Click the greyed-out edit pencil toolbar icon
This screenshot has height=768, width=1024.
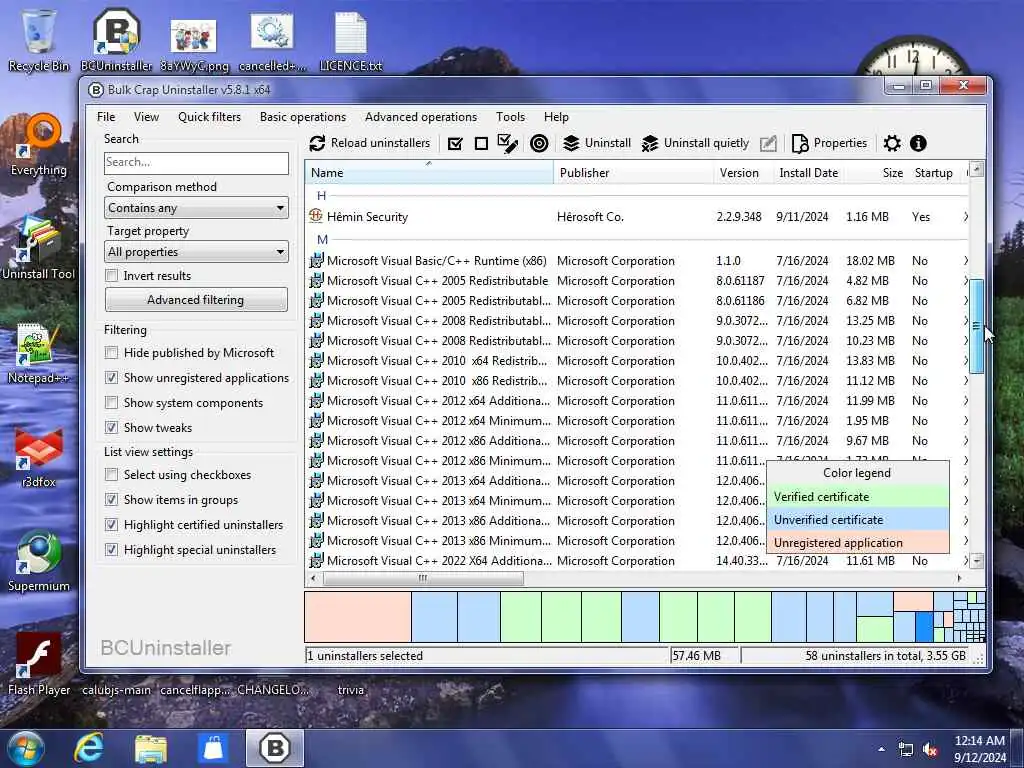769,143
